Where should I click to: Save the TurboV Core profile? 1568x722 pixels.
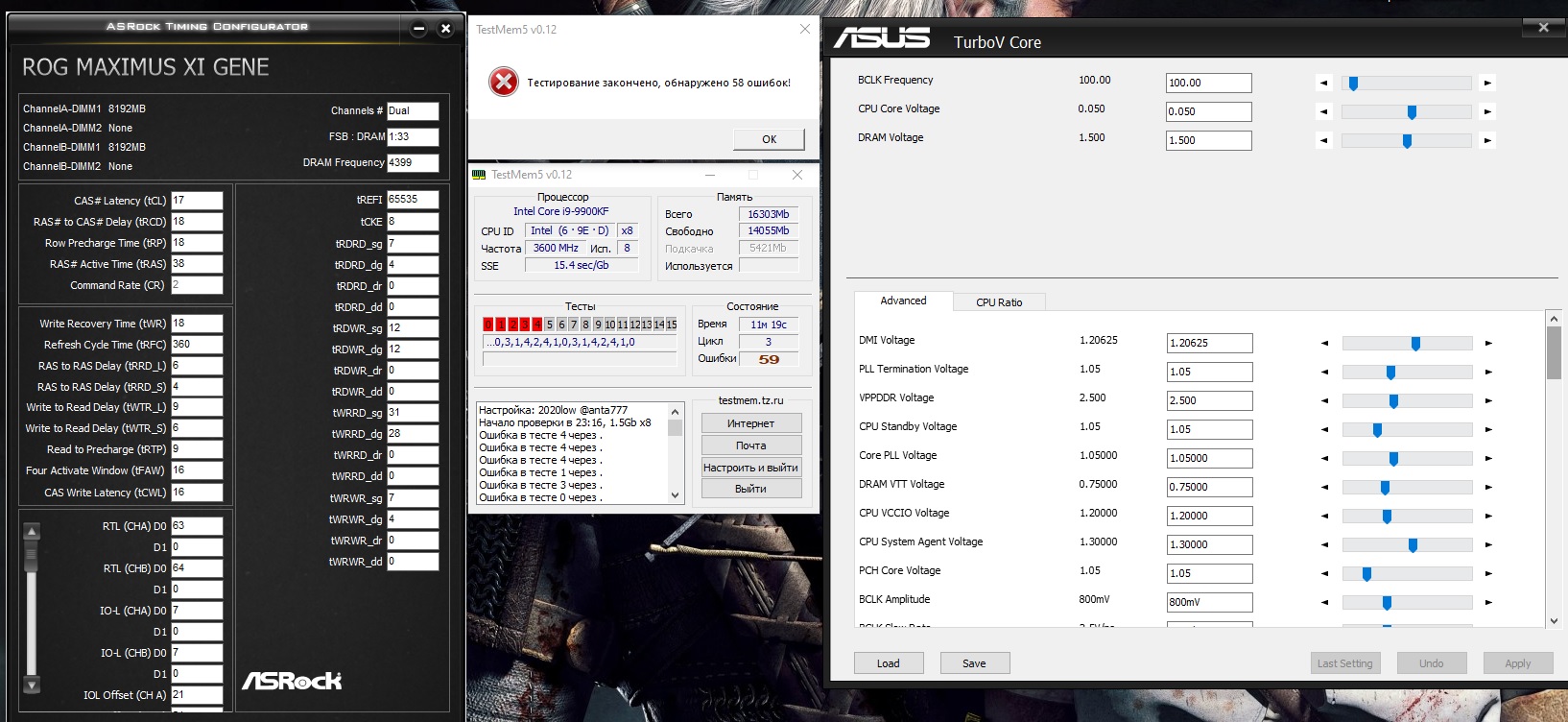pyautogui.click(x=974, y=663)
